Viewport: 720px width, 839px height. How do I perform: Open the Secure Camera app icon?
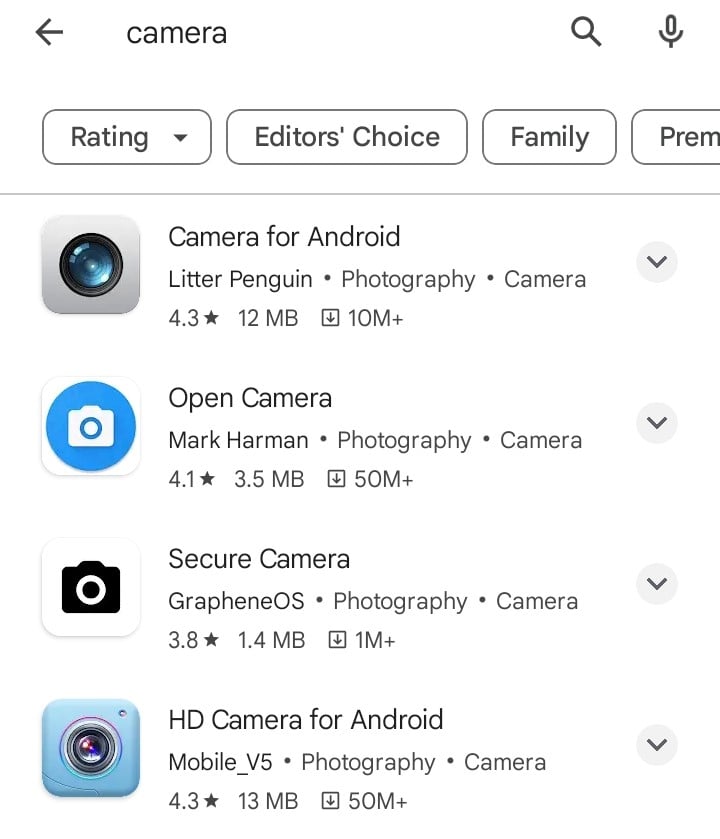pyautogui.click(x=91, y=587)
